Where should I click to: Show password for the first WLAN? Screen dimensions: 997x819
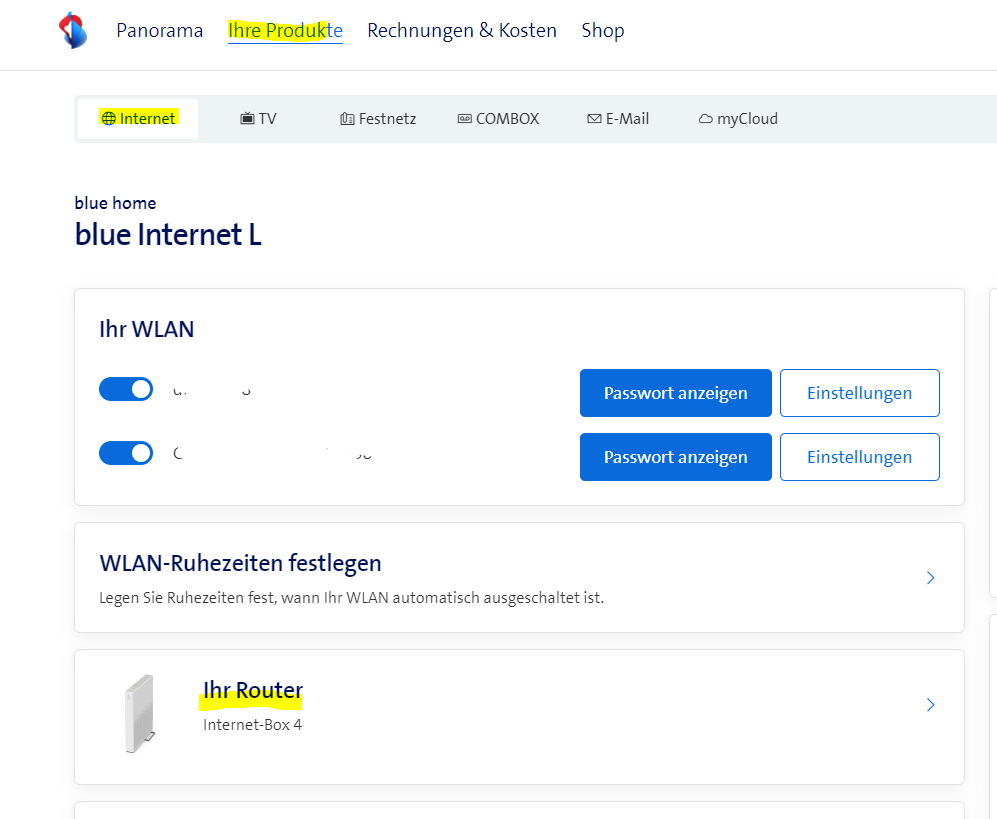pos(675,393)
